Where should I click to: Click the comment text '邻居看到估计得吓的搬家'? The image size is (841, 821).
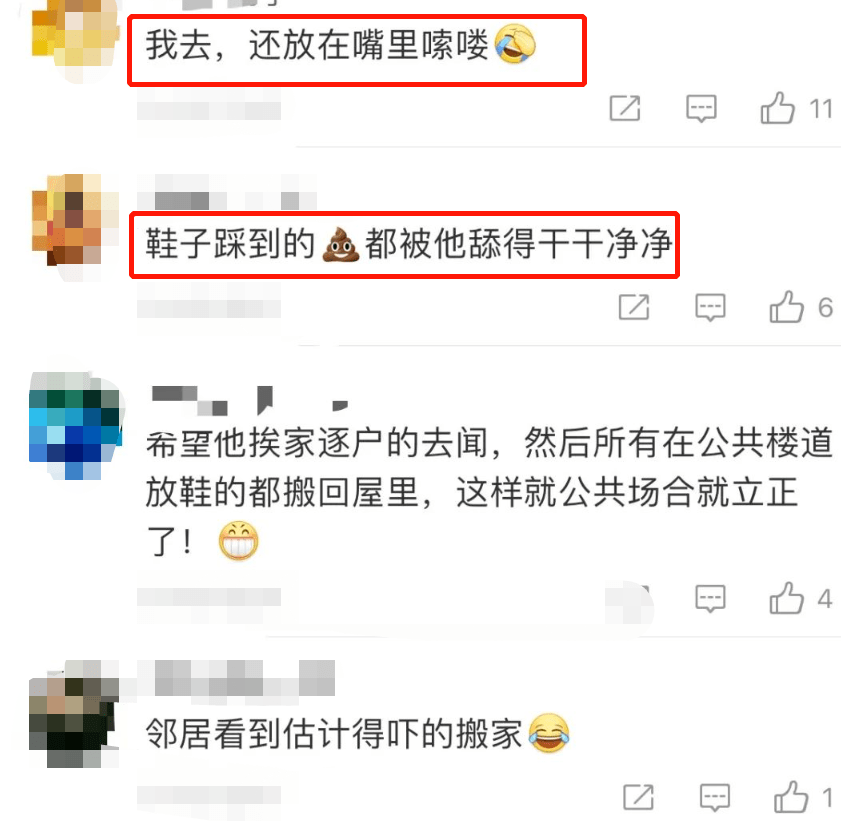click(357, 733)
